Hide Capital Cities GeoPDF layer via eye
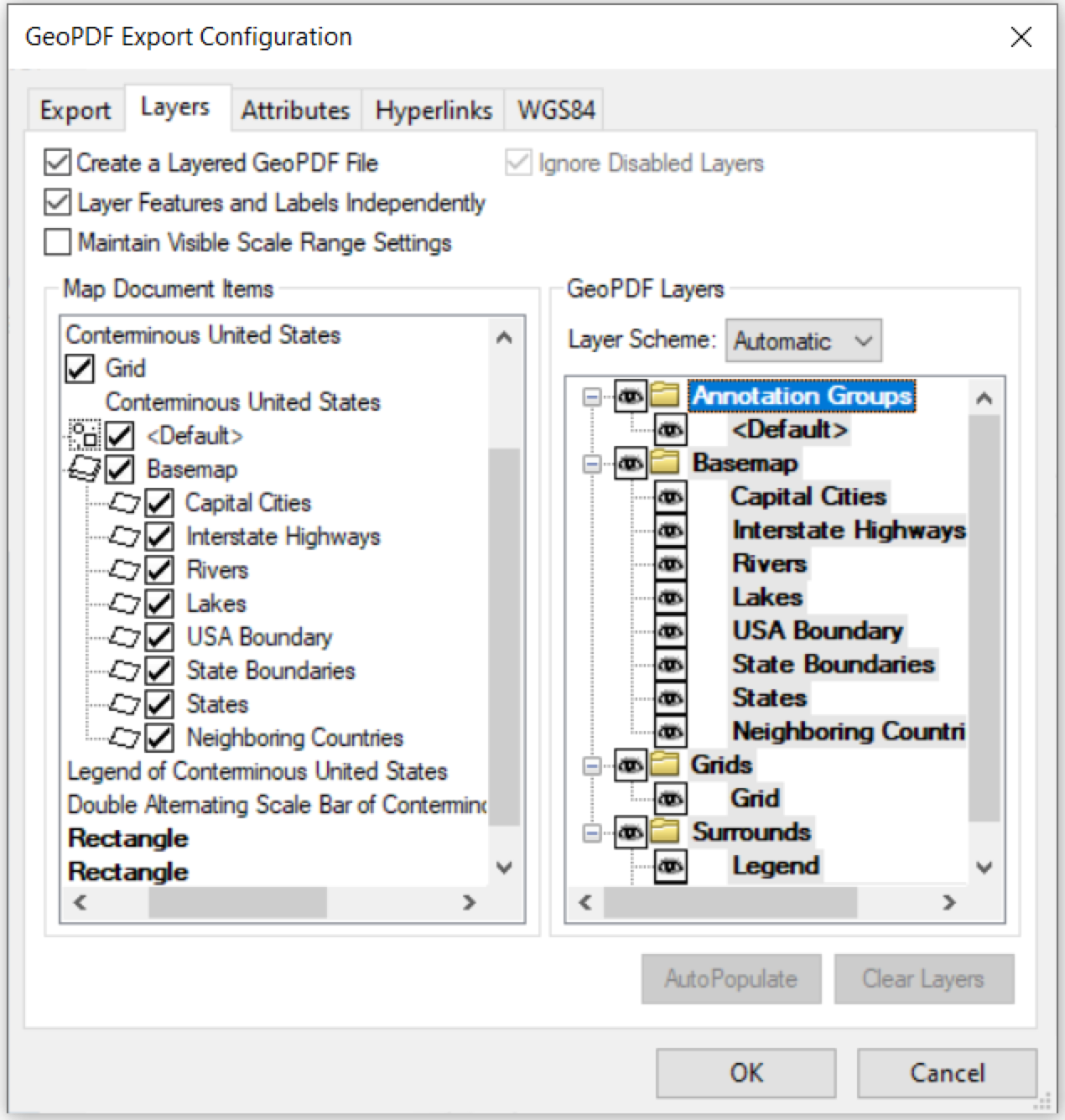 click(x=670, y=496)
